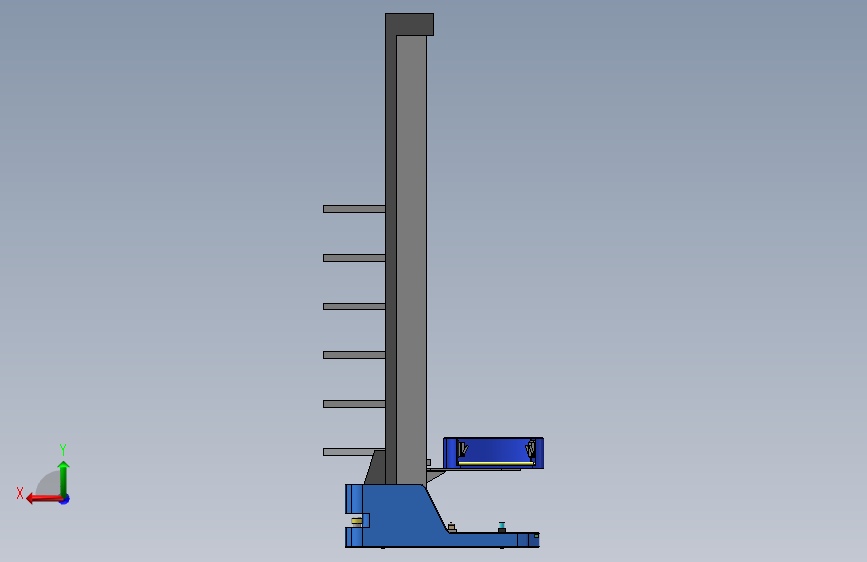Select the topmost grey shelf arm

point(354,209)
